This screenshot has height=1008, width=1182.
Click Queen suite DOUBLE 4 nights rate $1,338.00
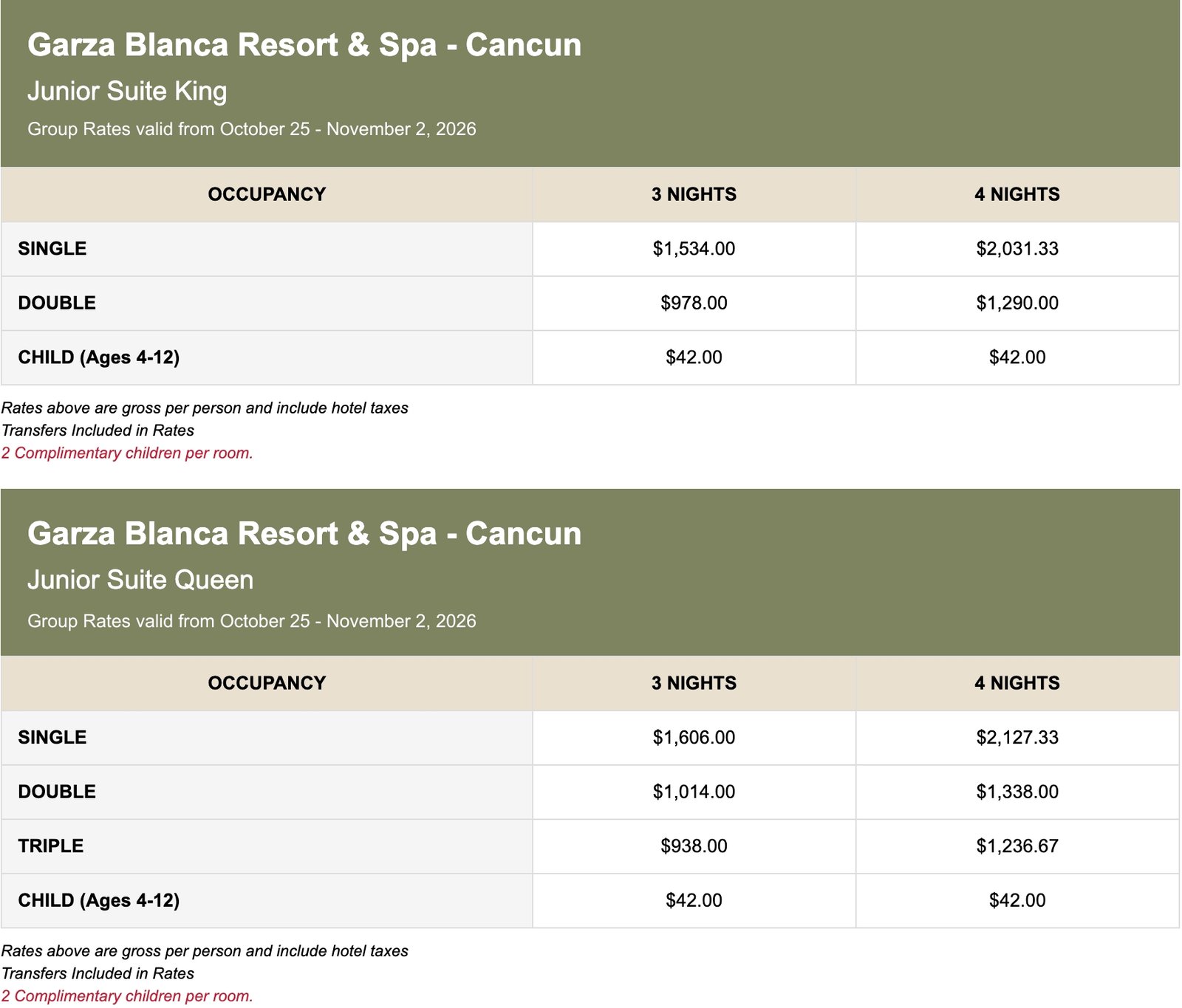pos(1017,792)
